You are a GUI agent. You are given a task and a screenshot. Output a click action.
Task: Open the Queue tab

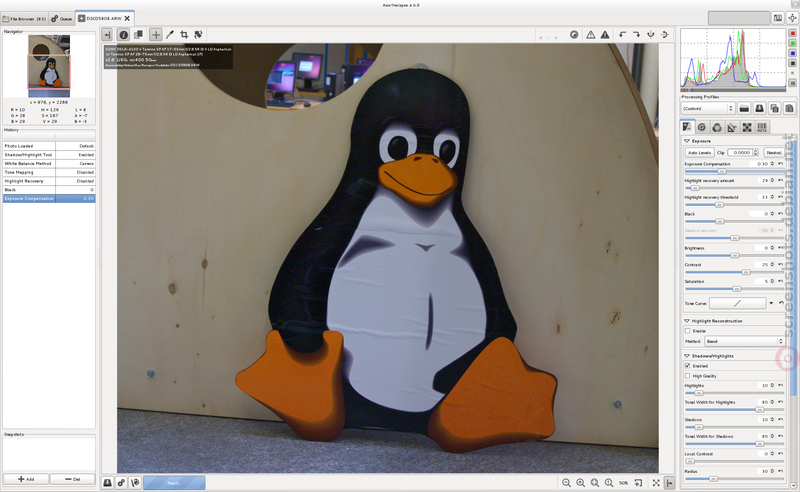pyautogui.click(x=62, y=19)
